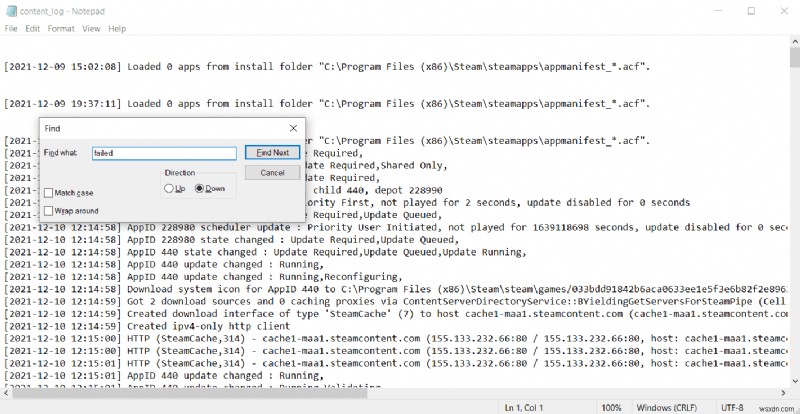This screenshot has height=414, width=800.
Task: Click the Ln 1, Col 1 status entry
Action: (524, 408)
